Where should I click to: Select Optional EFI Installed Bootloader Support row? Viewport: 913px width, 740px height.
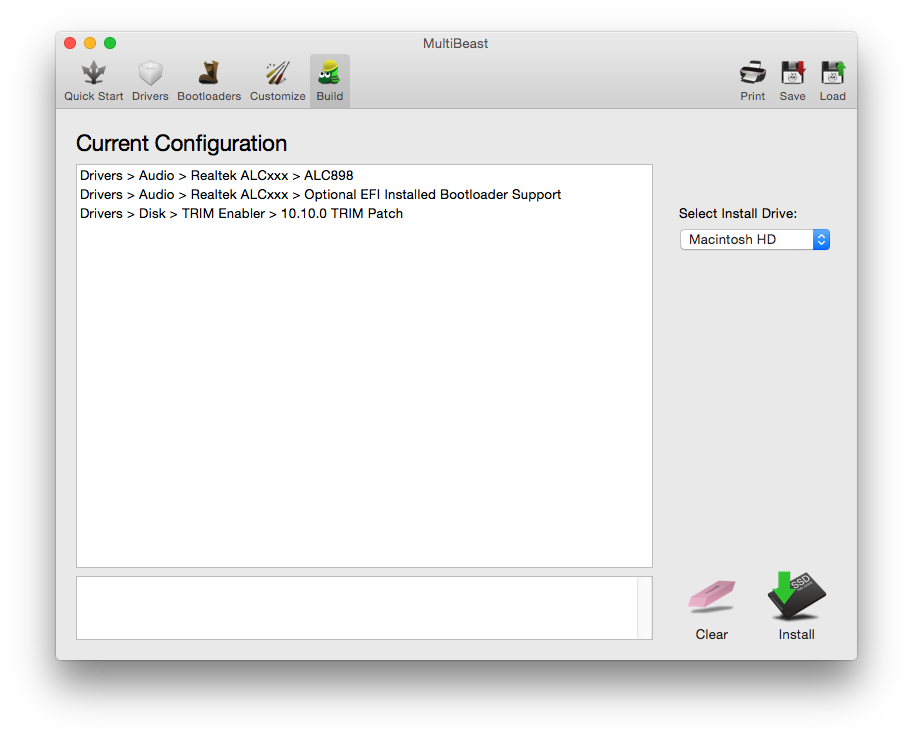[320, 195]
